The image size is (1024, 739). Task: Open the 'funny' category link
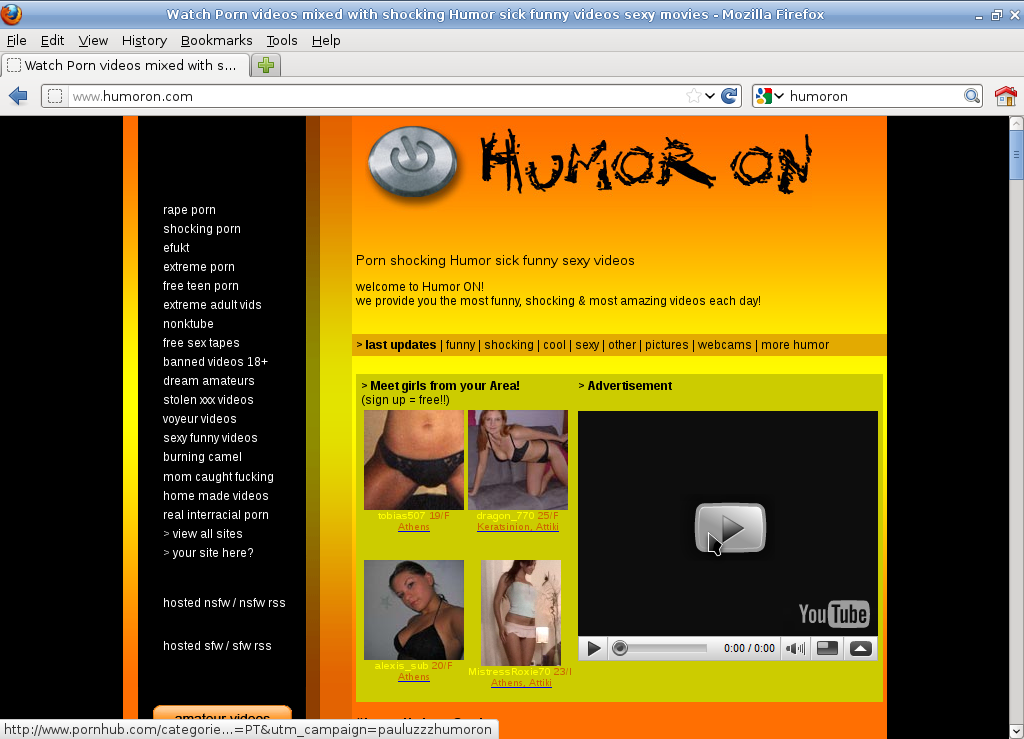coord(460,345)
